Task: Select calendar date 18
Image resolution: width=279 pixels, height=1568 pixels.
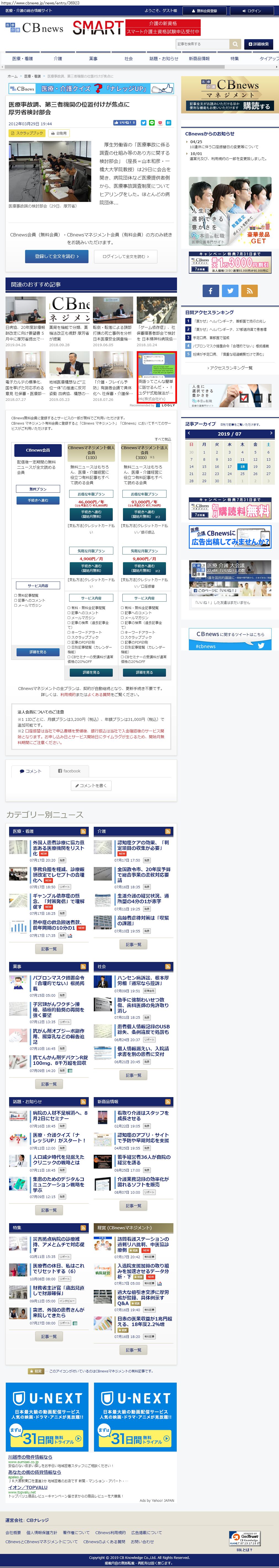Action: click(x=242, y=466)
